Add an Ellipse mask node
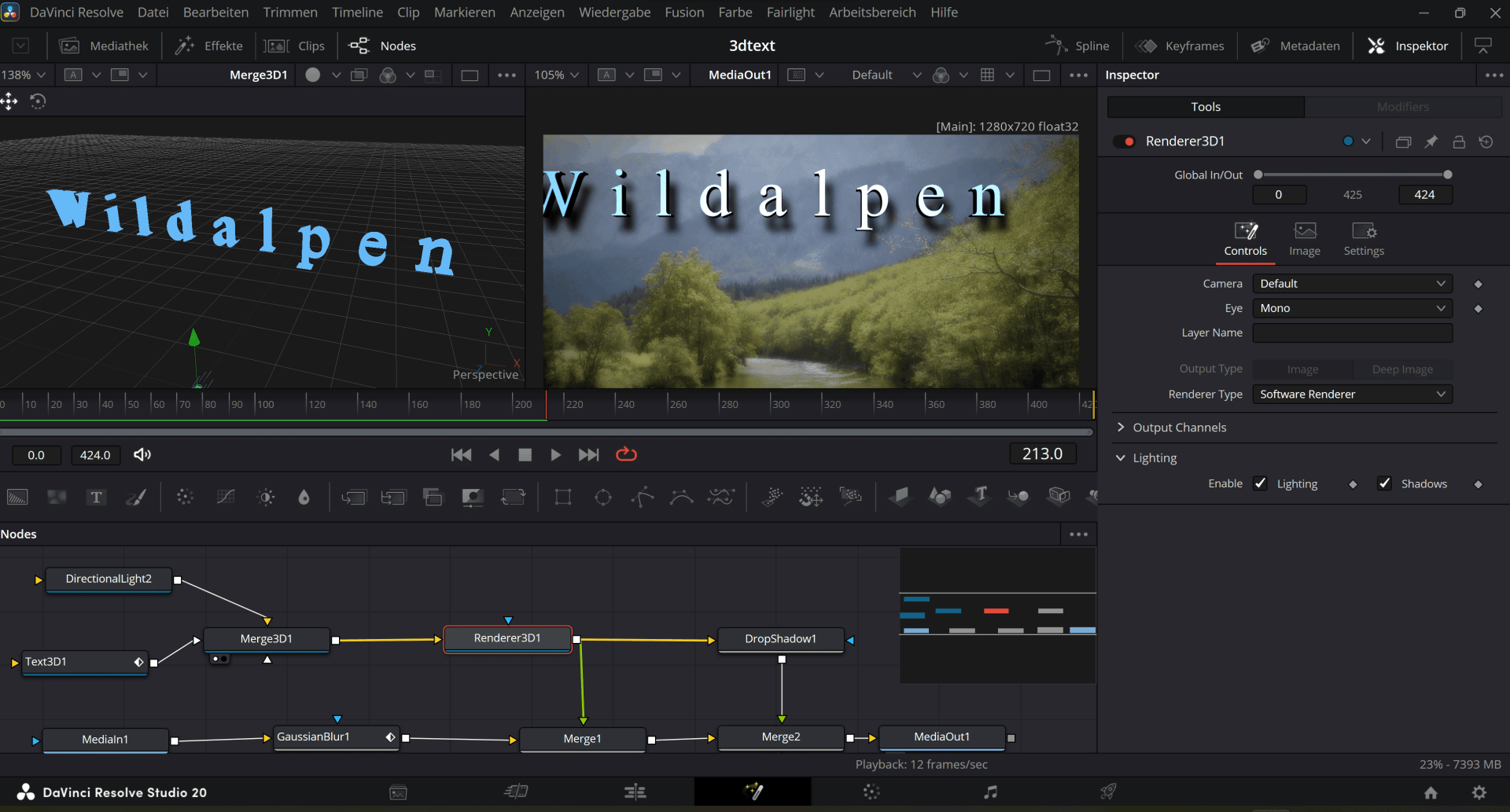This screenshot has width=1510, height=812. pyautogui.click(x=603, y=497)
